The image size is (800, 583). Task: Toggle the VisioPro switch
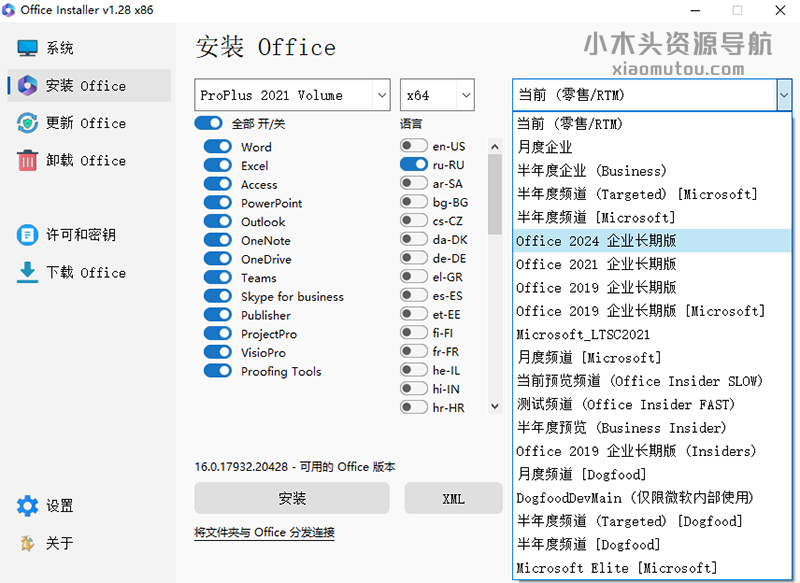218,352
